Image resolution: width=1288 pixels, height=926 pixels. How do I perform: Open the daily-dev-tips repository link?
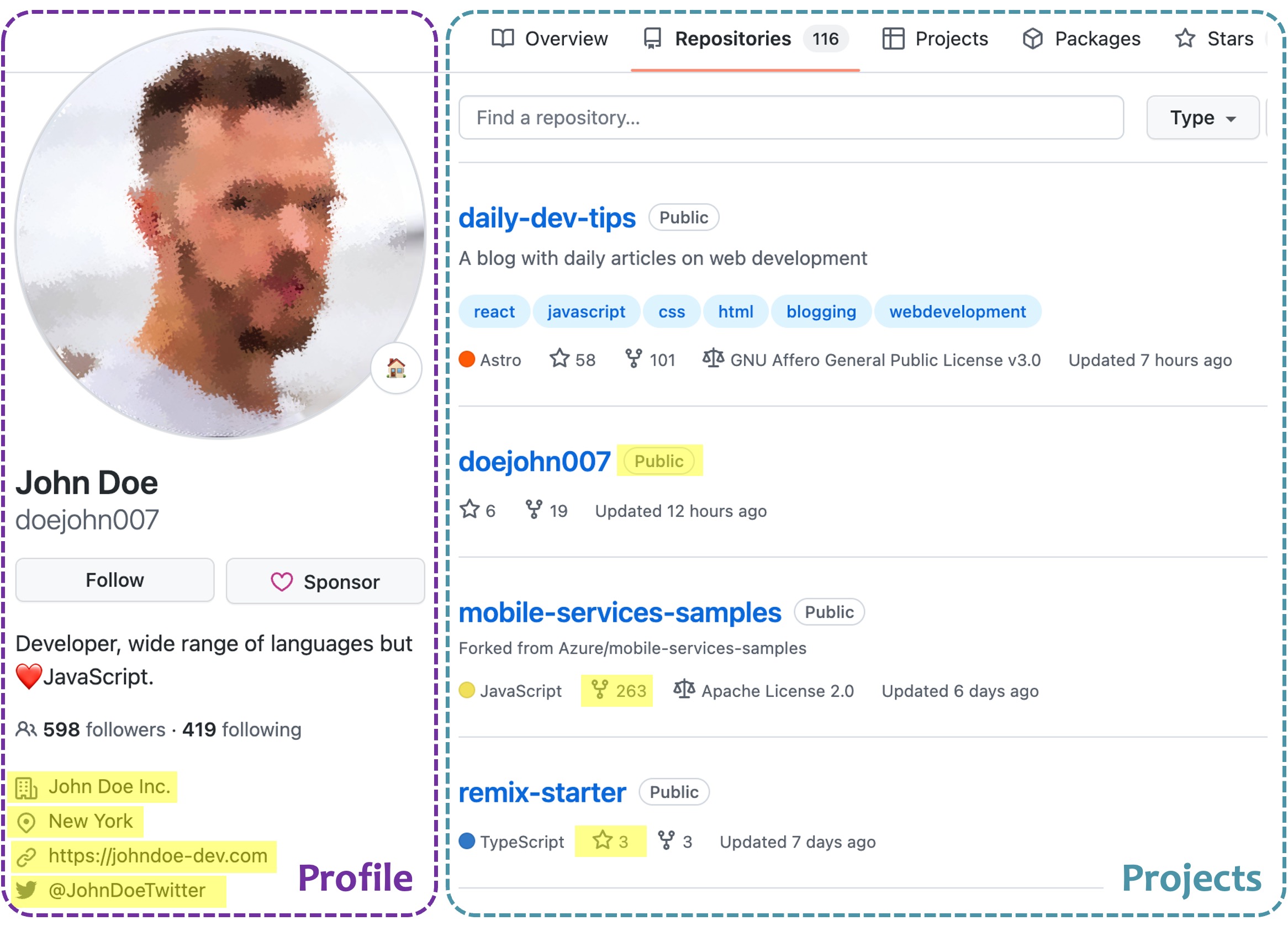coord(547,218)
